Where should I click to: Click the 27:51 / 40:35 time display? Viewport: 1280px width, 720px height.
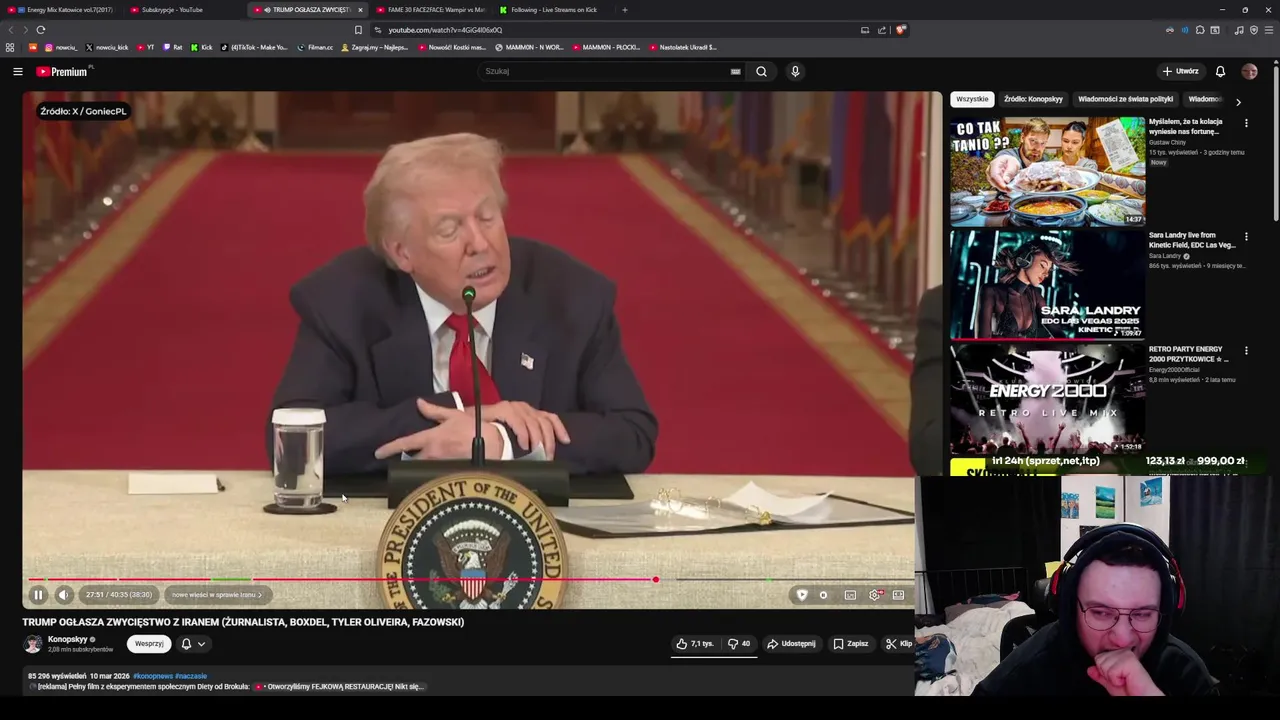click(119, 595)
